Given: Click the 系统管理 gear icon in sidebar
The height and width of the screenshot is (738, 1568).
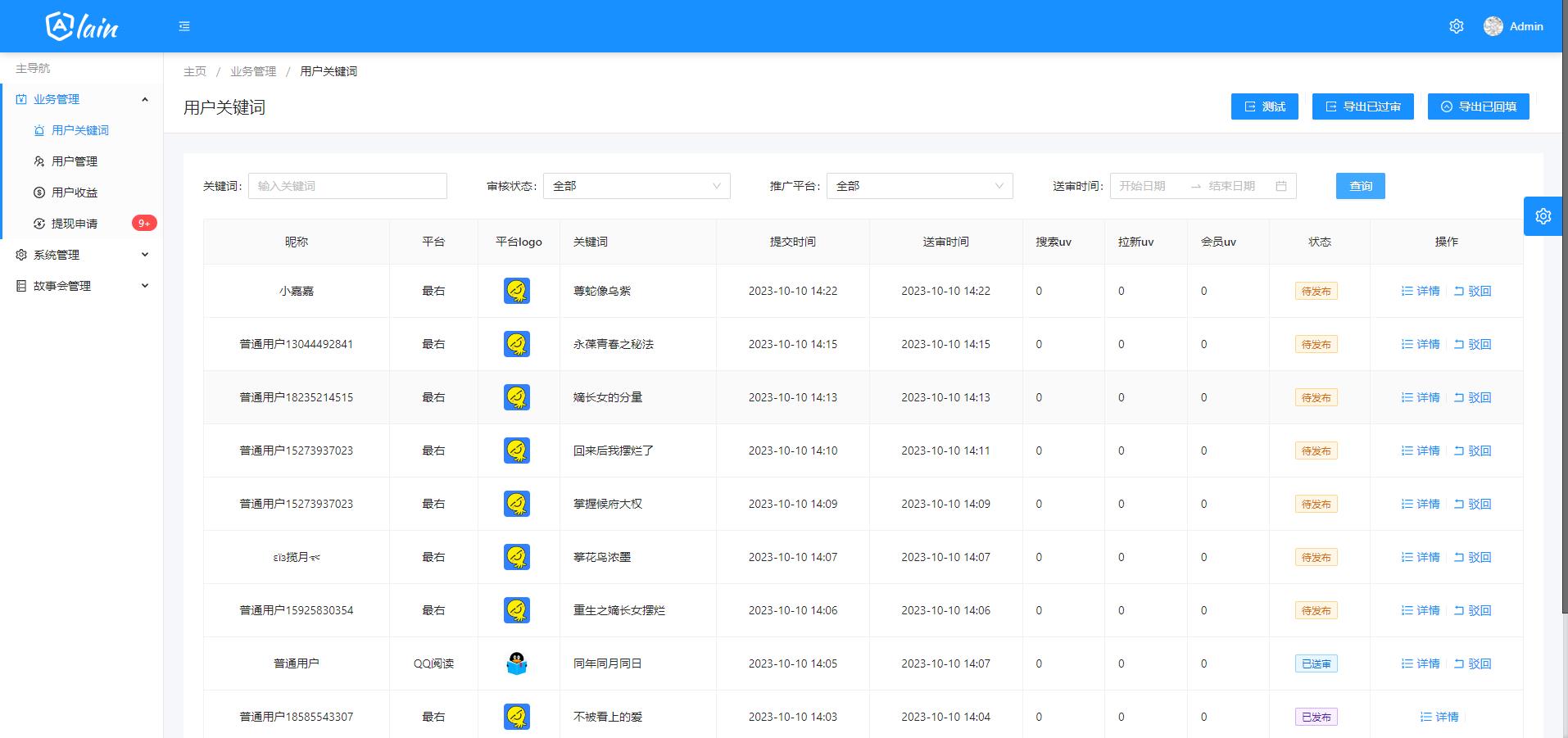Looking at the screenshot, I should (x=21, y=255).
